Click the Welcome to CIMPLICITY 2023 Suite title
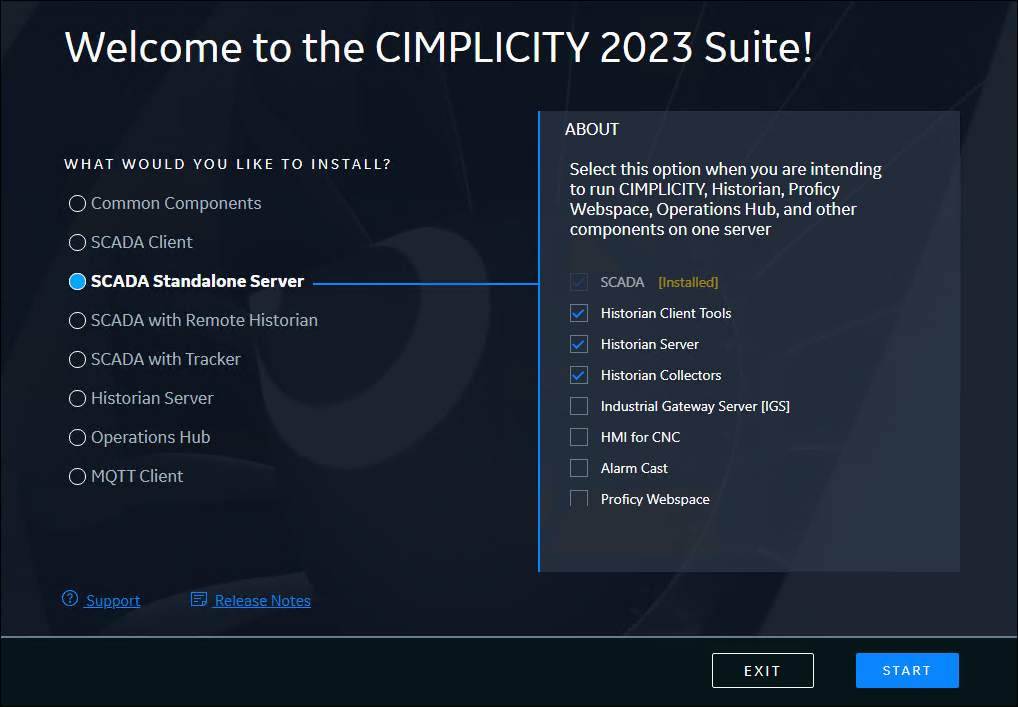Image resolution: width=1018 pixels, height=707 pixels. [x=439, y=47]
